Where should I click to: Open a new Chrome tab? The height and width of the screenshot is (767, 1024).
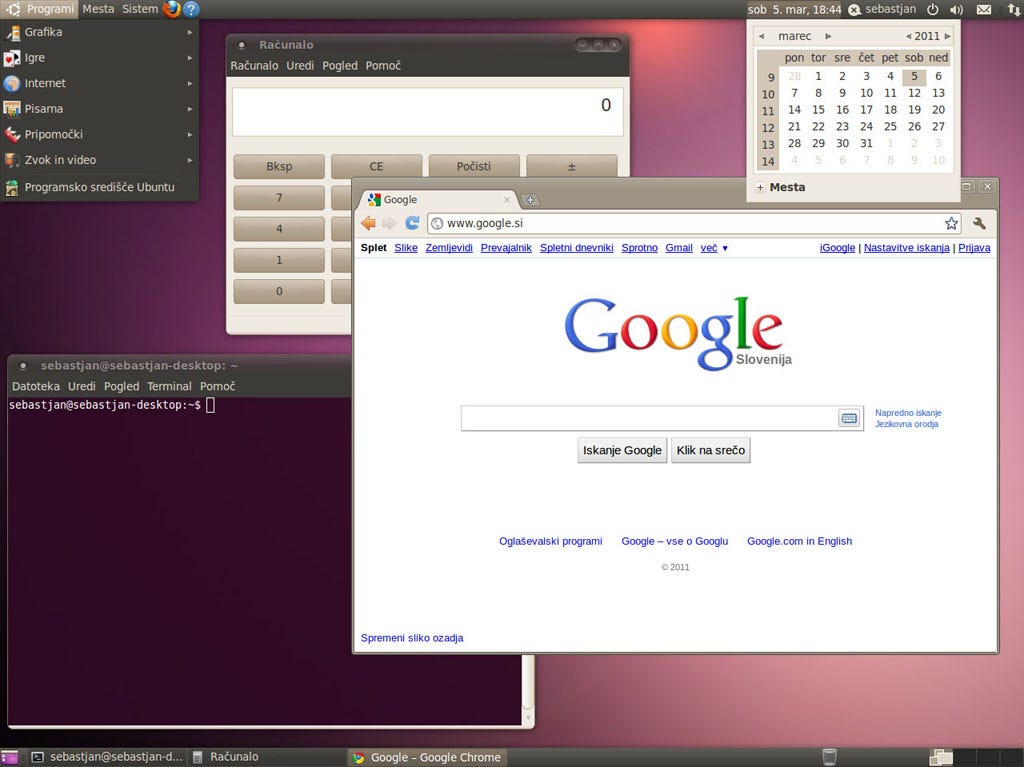(530, 200)
